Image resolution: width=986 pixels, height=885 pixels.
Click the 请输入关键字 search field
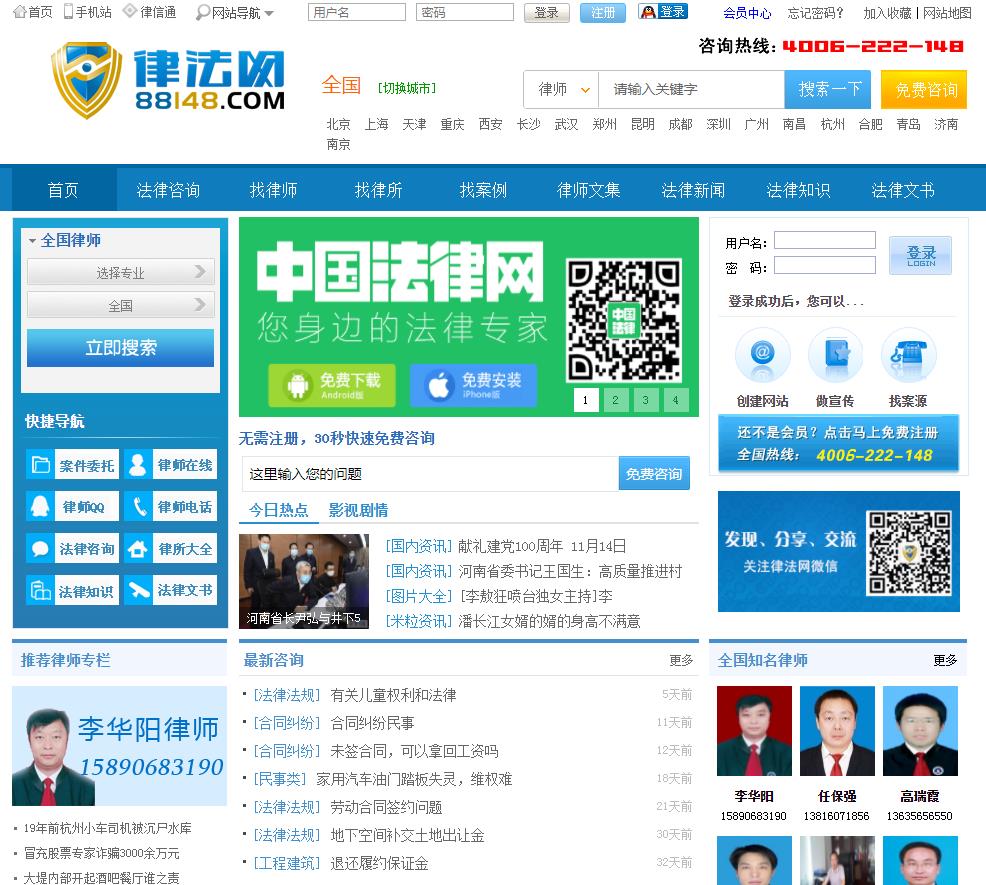691,89
